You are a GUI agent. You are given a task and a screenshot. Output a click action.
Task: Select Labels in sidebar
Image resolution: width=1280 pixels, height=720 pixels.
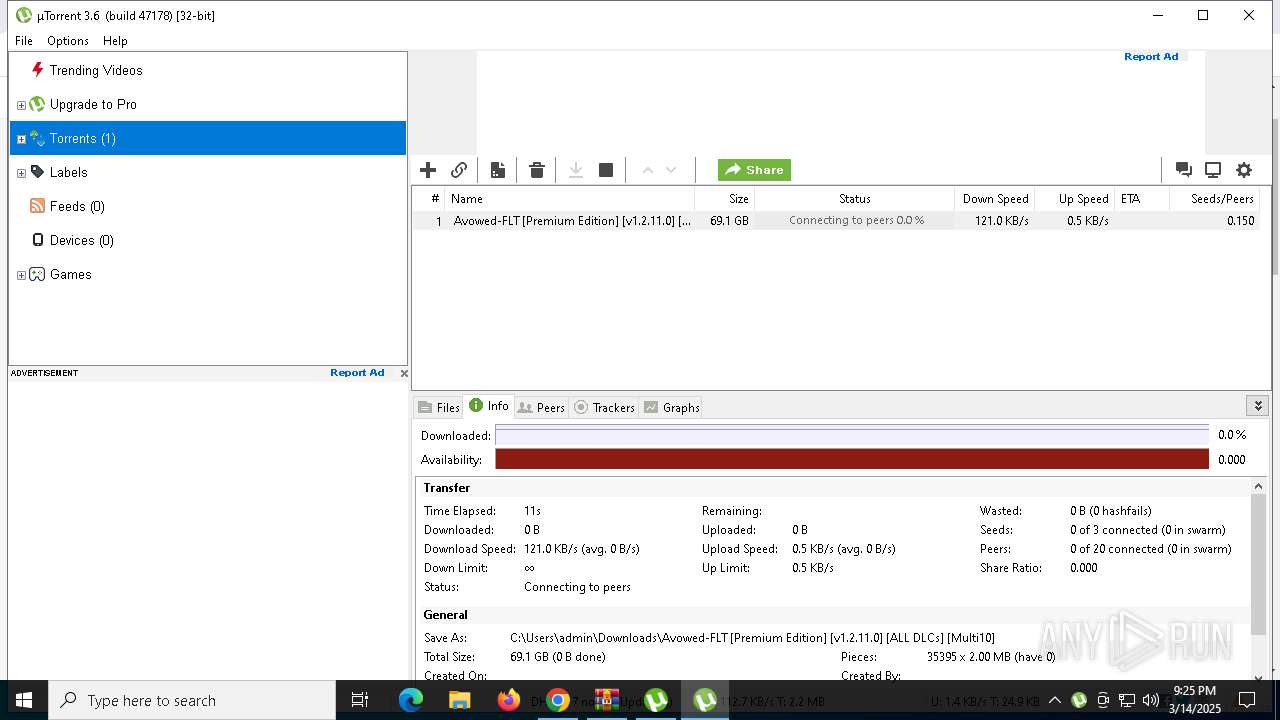(68, 172)
